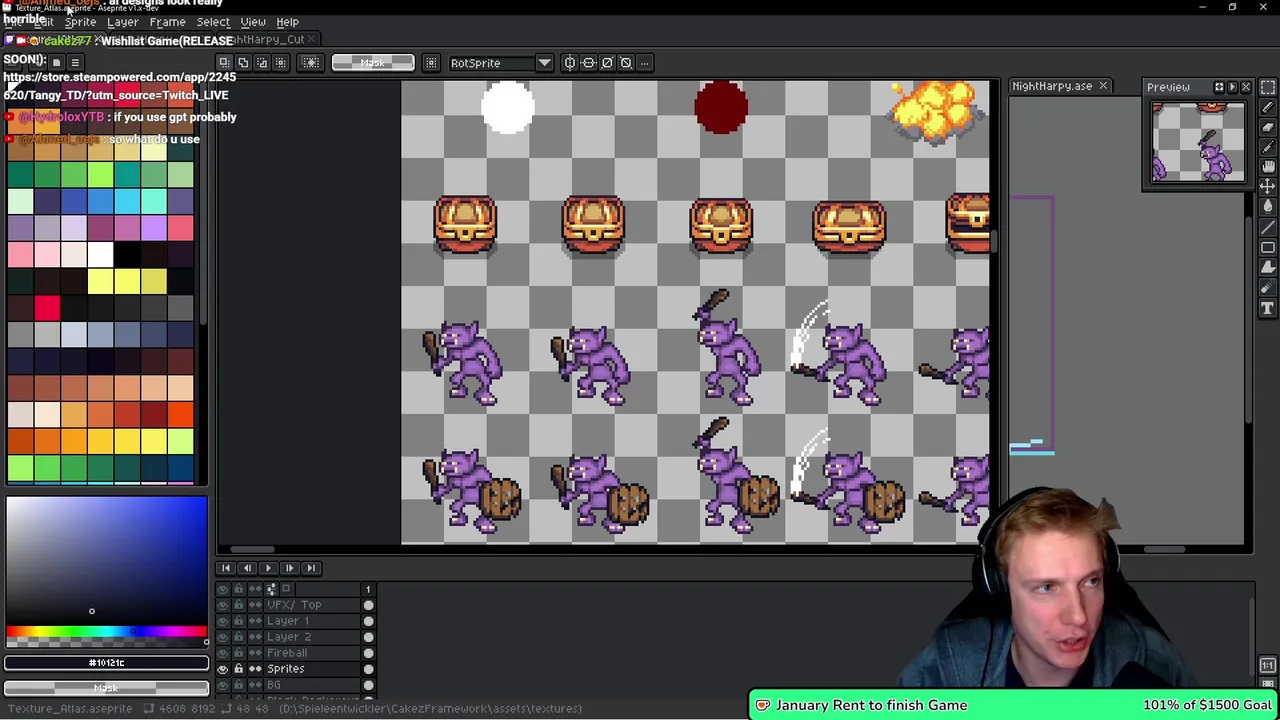This screenshot has height=720, width=1280.
Task: Open the palette options menu icon
Action: pos(74,61)
